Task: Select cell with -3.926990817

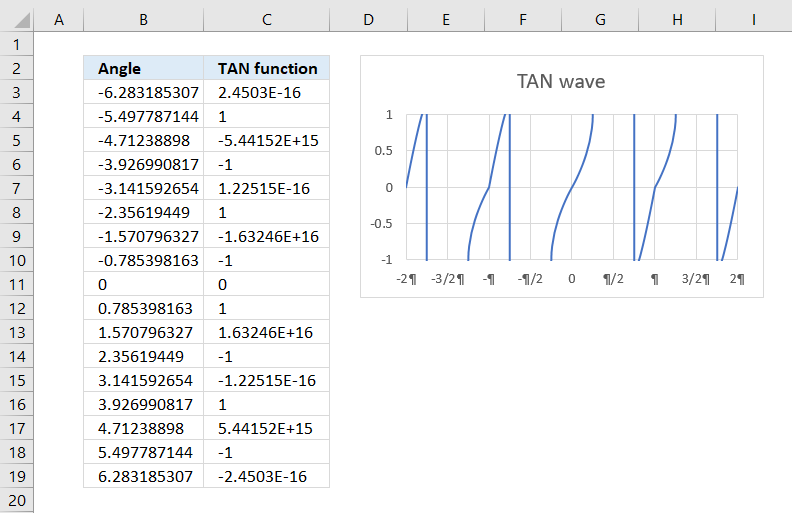Action: (143, 165)
